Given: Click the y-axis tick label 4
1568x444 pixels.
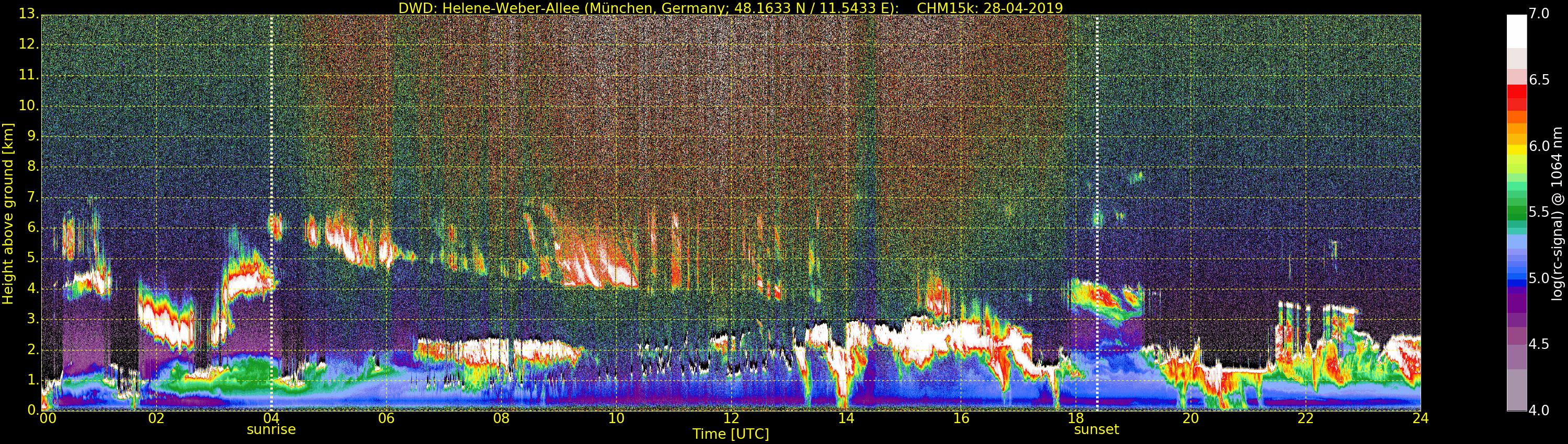Looking at the screenshot, I should pos(33,289).
